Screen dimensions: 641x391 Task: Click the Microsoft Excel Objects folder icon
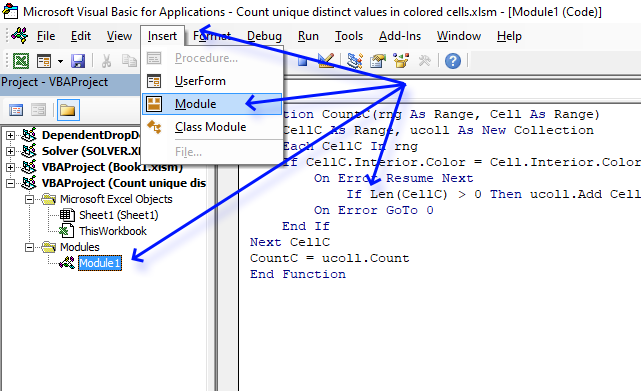pos(48,199)
